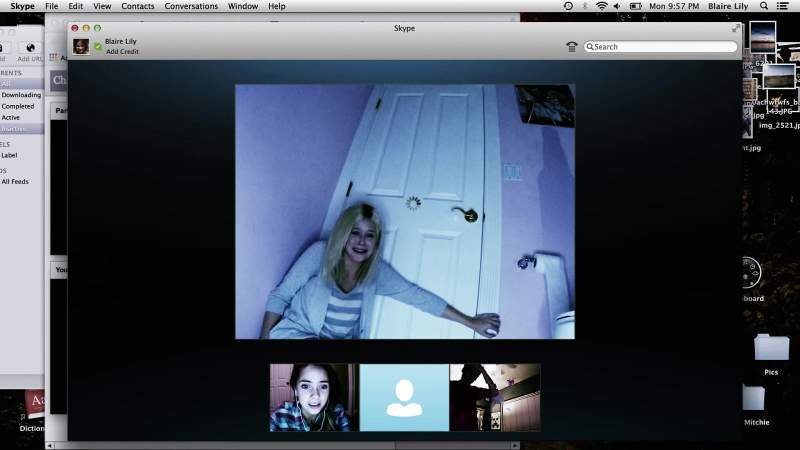
Task: Select Completed in background window sidebar
Action: click(18, 106)
